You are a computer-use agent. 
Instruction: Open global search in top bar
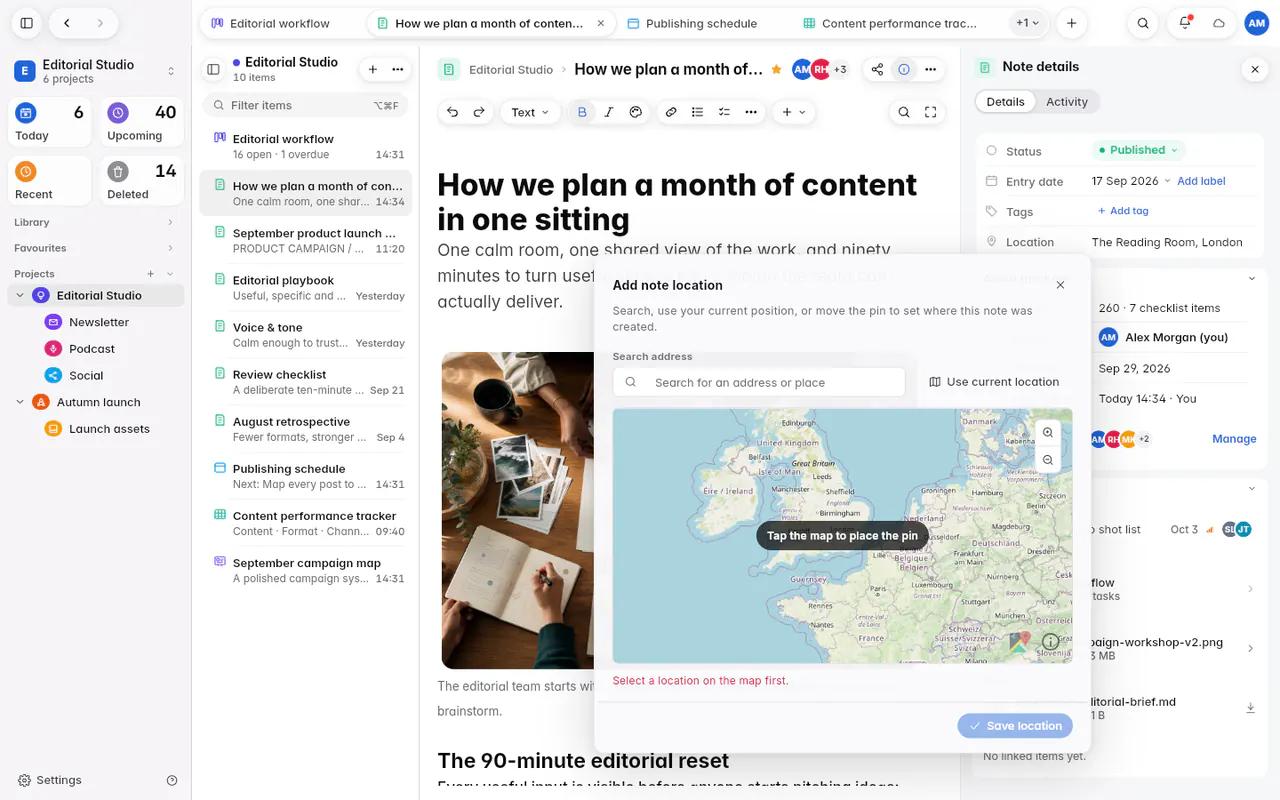coord(1143,23)
